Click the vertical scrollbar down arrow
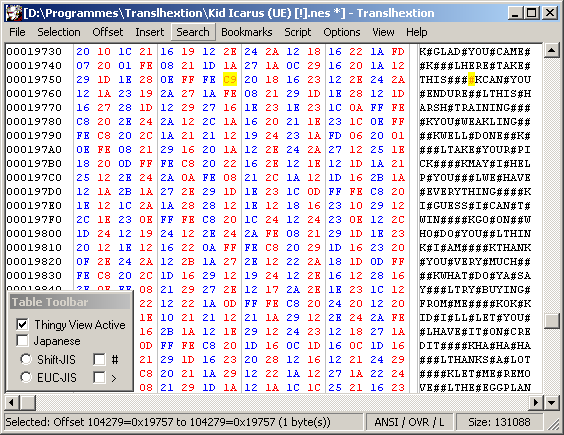This screenshot has height=435, width=564. [551, 403]
